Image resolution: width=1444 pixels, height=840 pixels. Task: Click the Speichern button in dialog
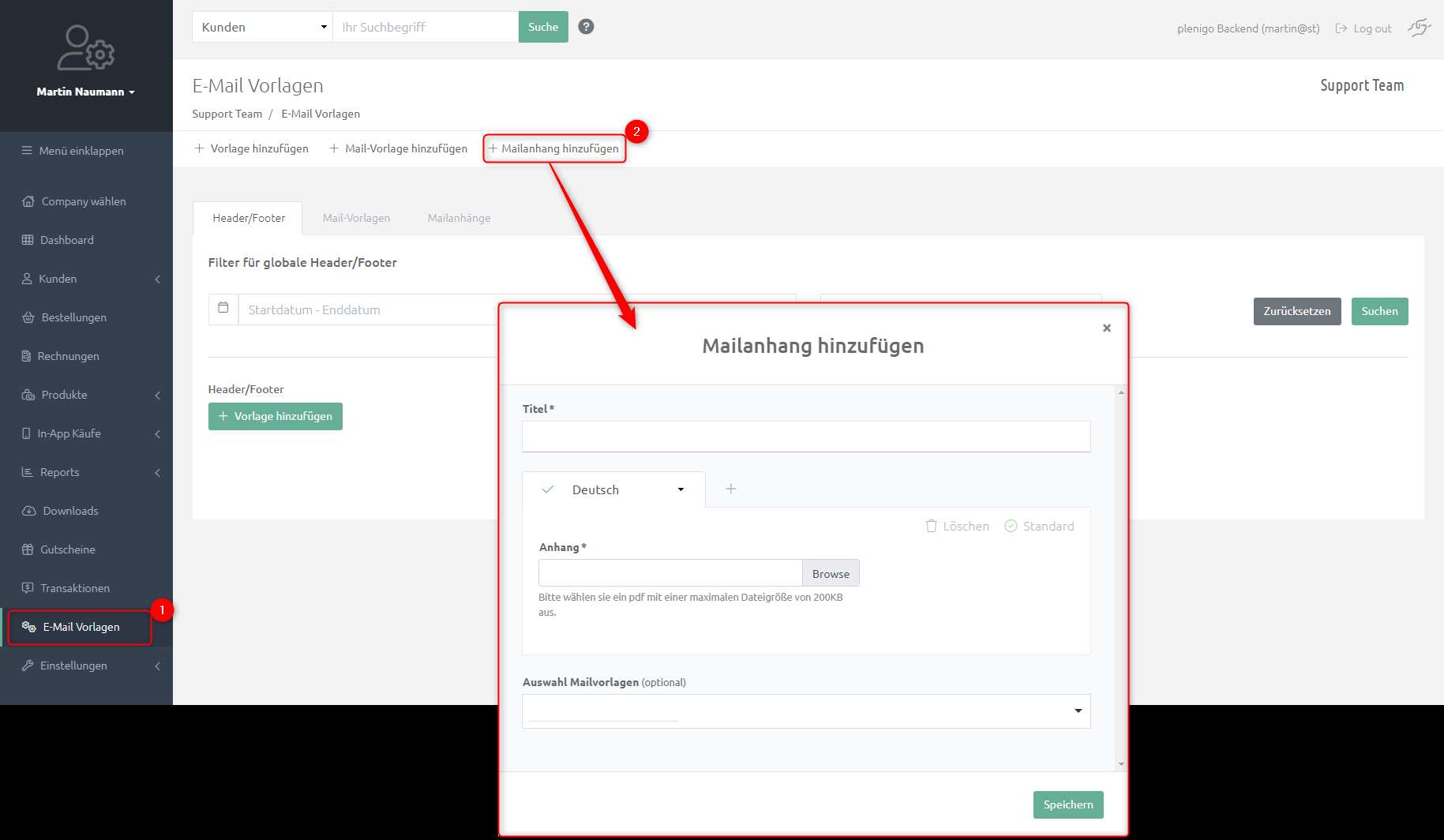pyautogui.click(x=1068, y=804)
